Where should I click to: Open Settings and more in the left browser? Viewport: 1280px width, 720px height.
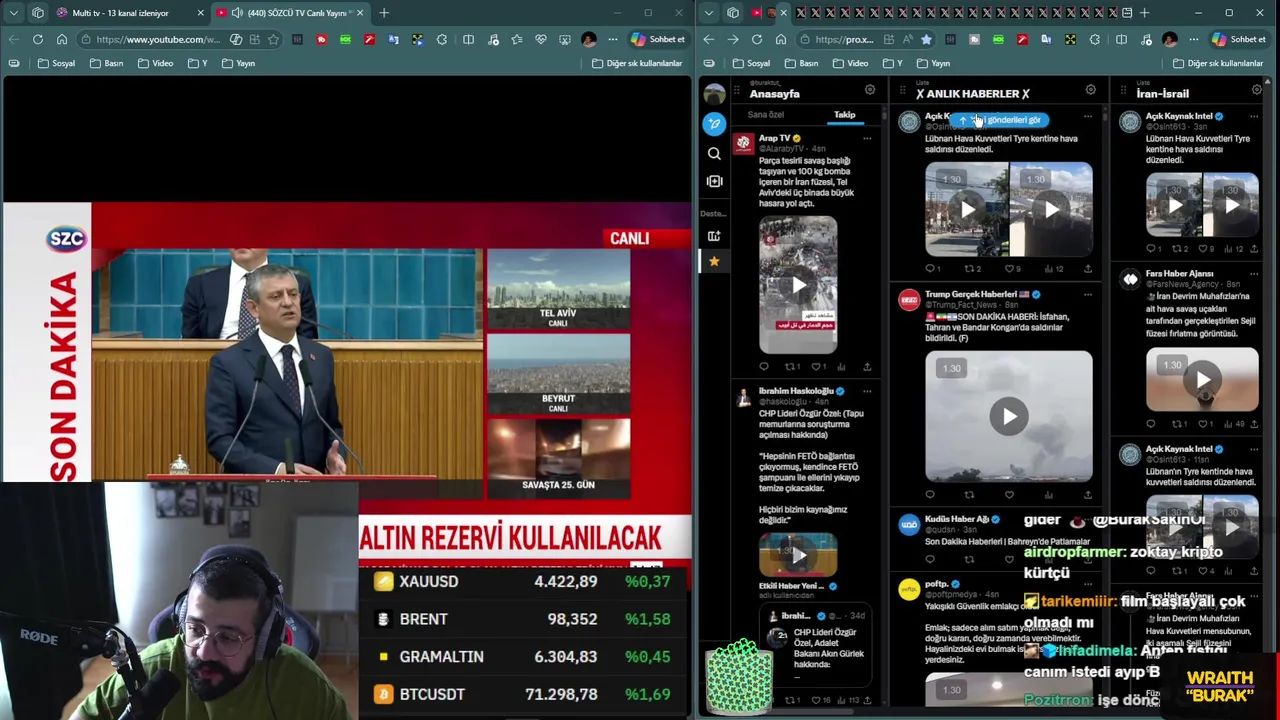tap(612, 39)
